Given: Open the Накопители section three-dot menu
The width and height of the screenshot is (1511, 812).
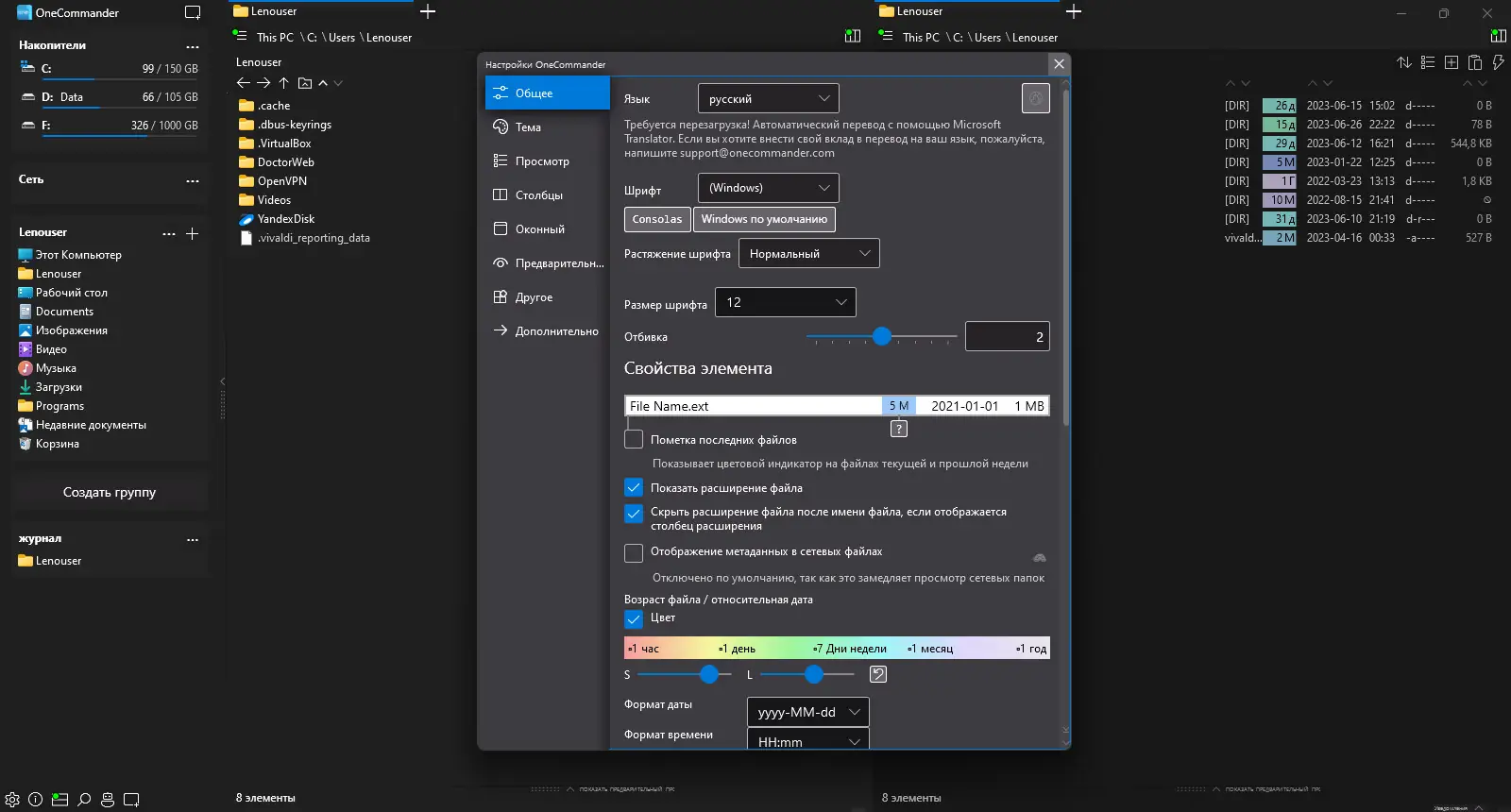Looking at the screenshot, I should pyautogui.click(x=193, y=46).
